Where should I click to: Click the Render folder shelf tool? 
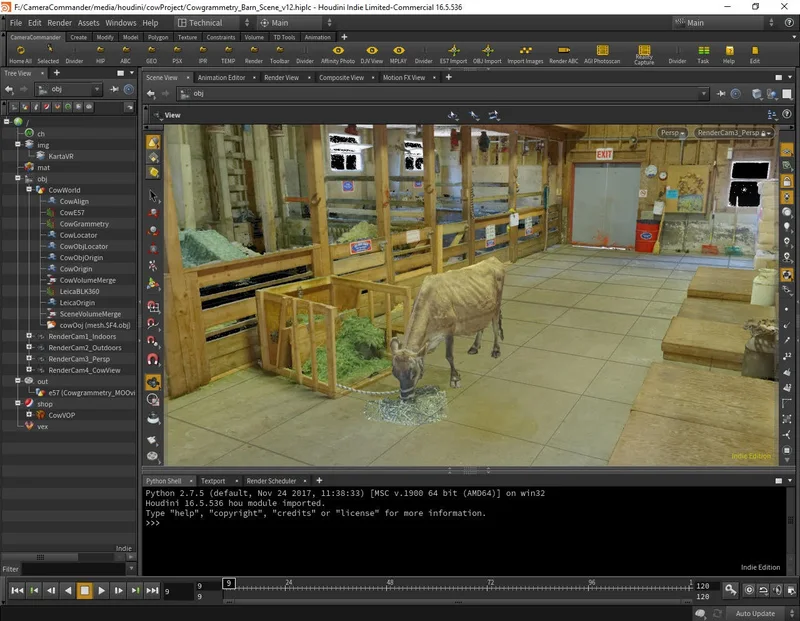coord(254,54)
